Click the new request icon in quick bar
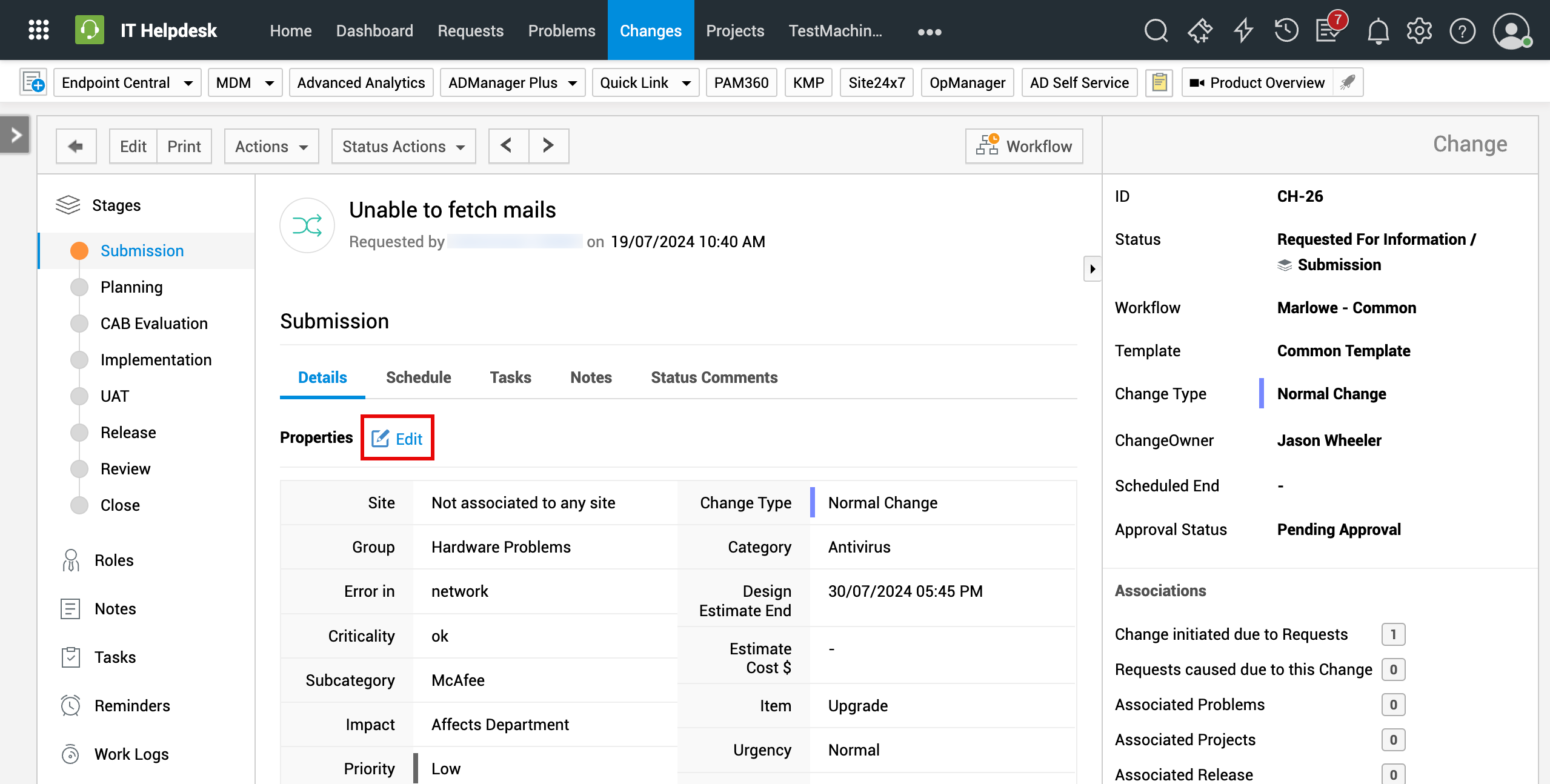This screenshot has height=784, width=1550. point(33,82)
